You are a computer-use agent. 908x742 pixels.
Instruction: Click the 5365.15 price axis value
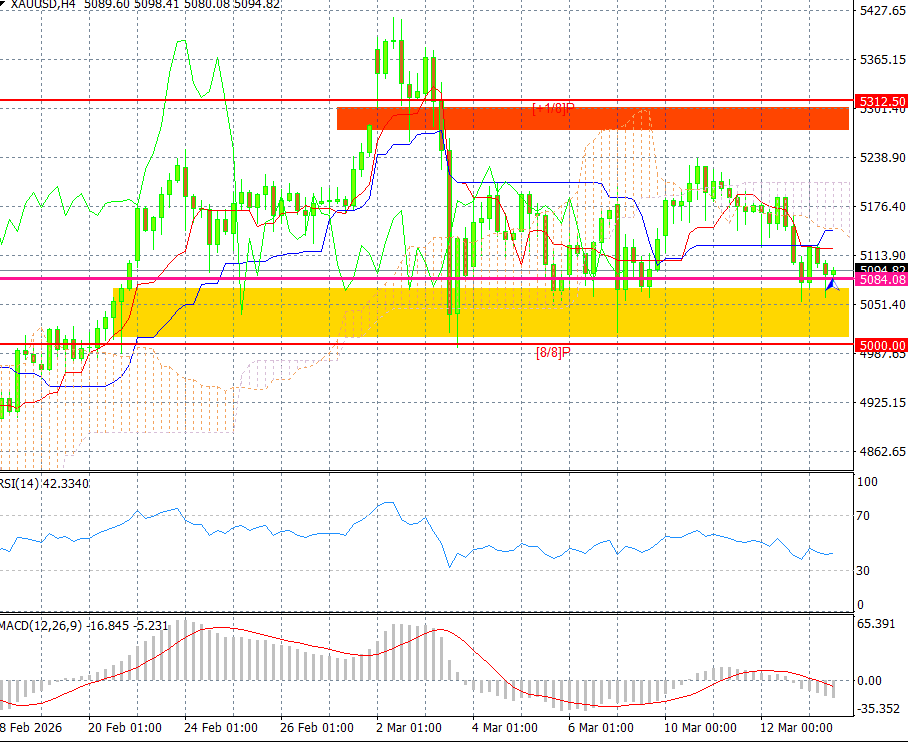(883, 60)
